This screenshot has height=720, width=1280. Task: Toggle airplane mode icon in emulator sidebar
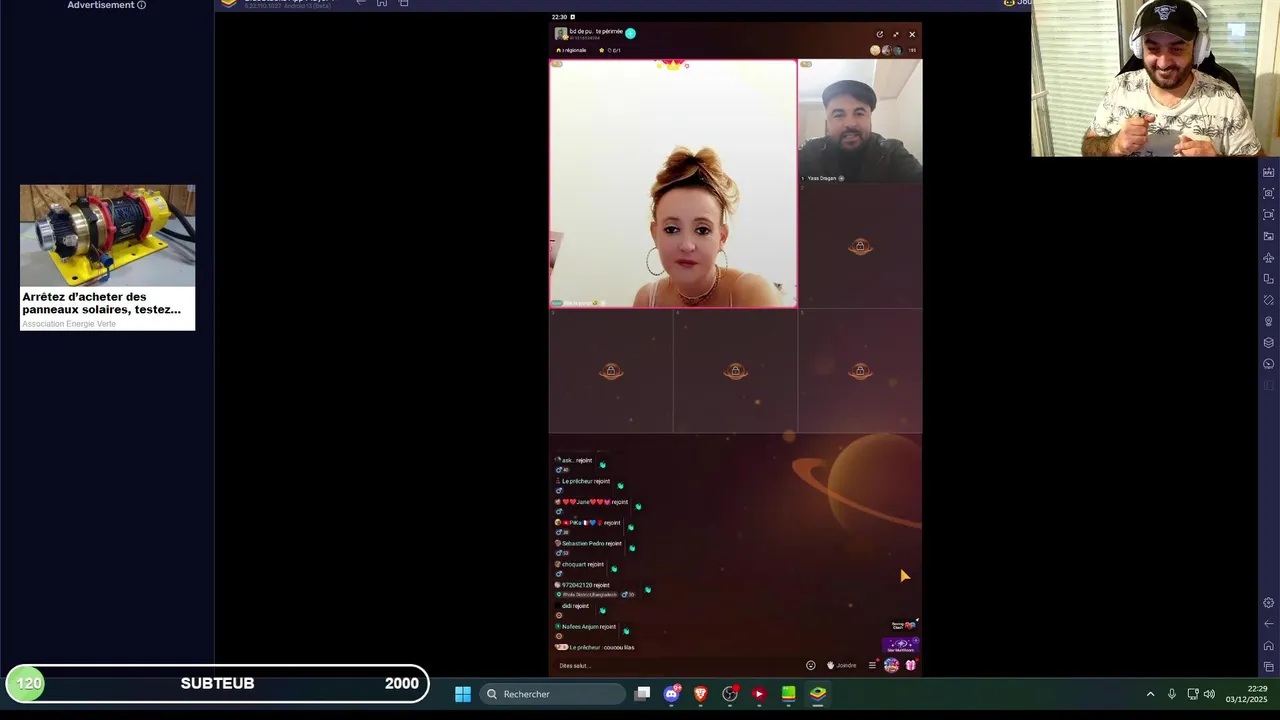point(1269,257)
